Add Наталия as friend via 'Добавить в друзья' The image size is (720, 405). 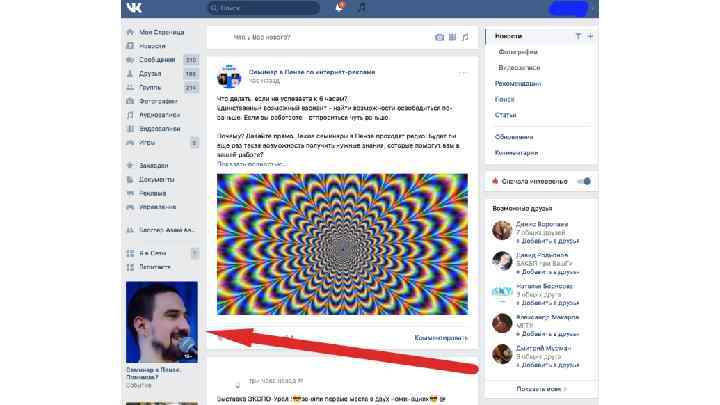[x=548, y=303]
